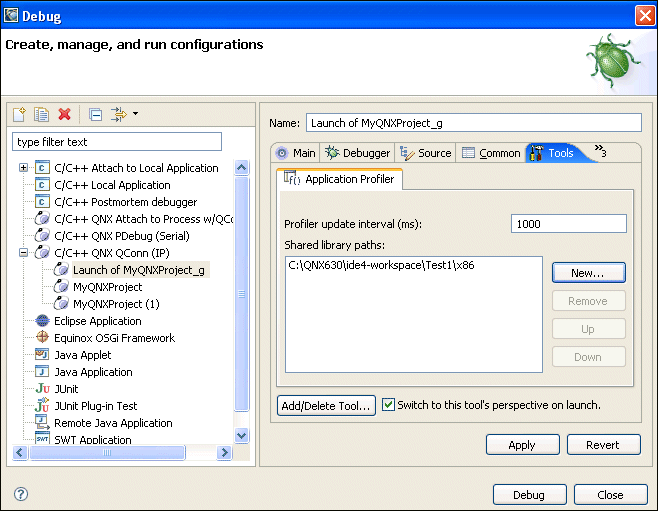Switch to the Main tab
Viewport: 658px width, 511px height.
(x=296, y=153)
